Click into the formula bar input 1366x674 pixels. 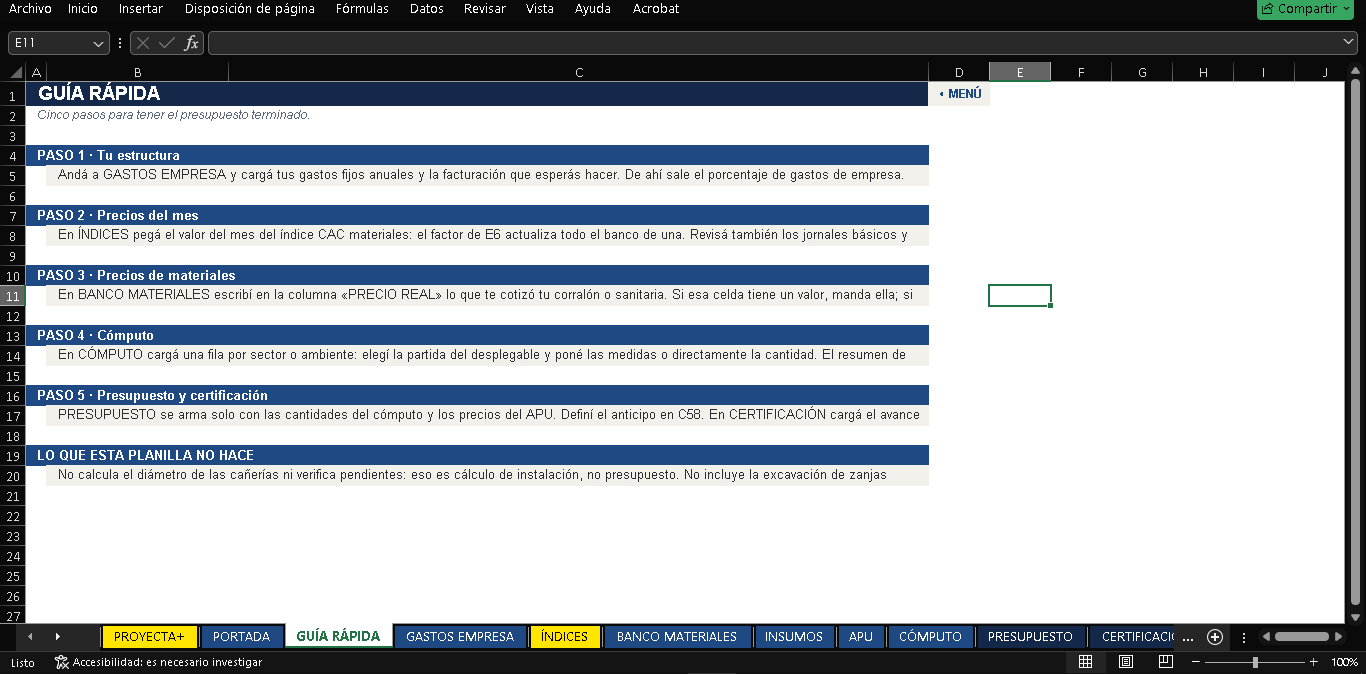tap(775, 43)
